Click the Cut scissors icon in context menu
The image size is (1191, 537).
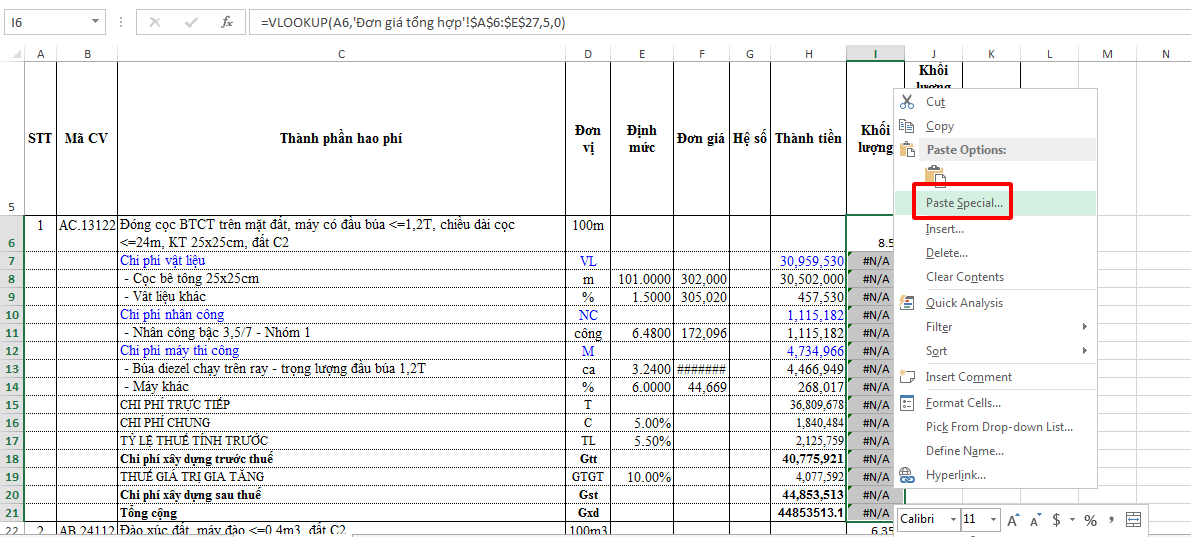tap(907, 102)
